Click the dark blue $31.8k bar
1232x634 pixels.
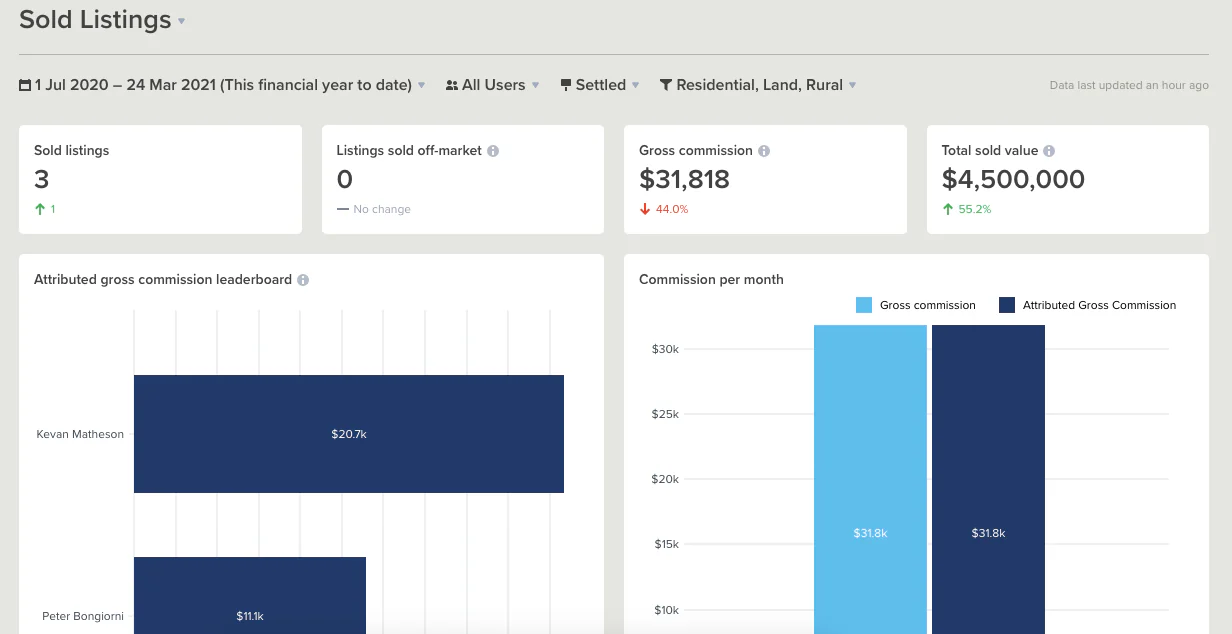[988, 479]
